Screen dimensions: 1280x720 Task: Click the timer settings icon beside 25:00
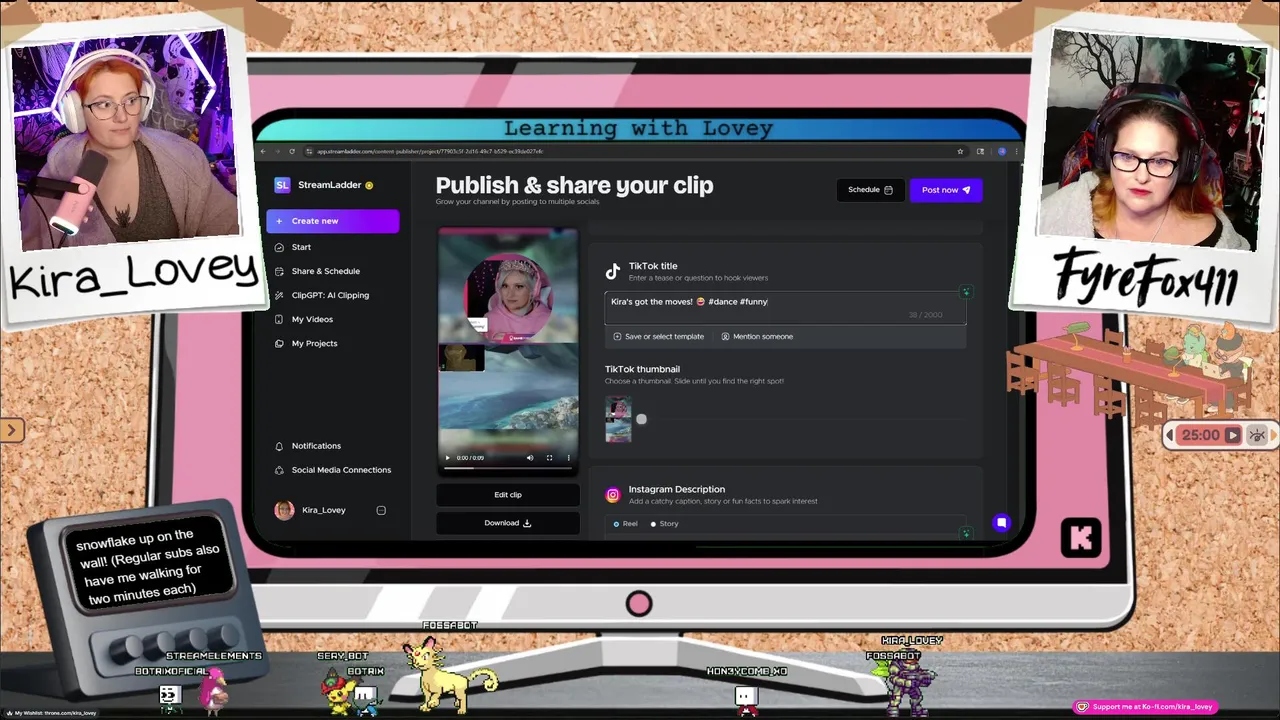(1257, 435)
